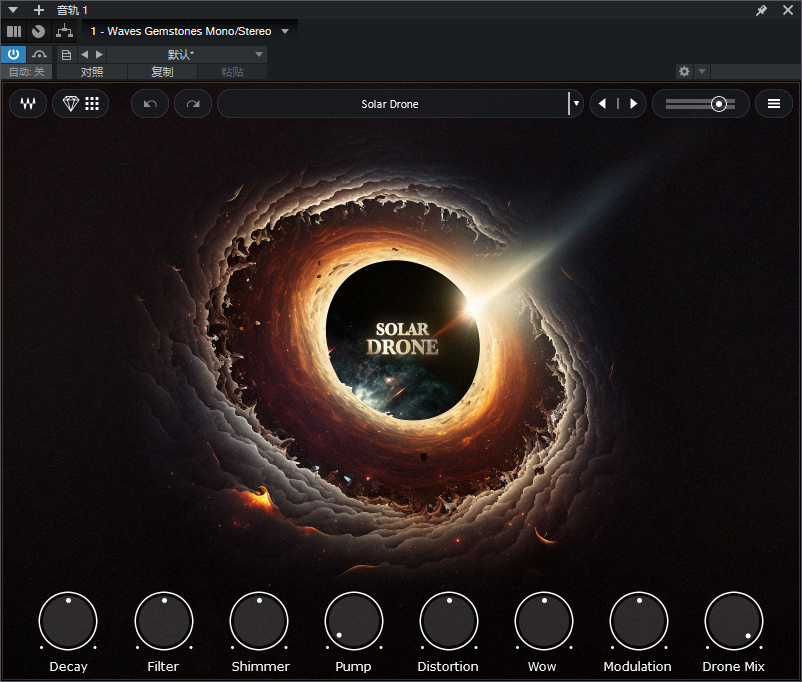Toggle the bypass arc icon beside power
This screenshot has height=682, width=802.
coord(39,54)
